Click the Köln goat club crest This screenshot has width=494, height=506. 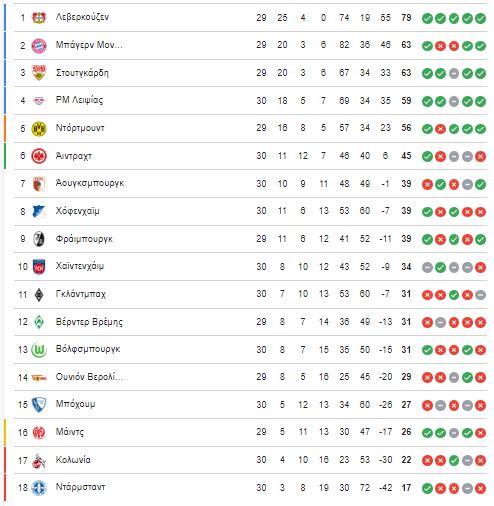pyautogui.click(x=39, y=461)
